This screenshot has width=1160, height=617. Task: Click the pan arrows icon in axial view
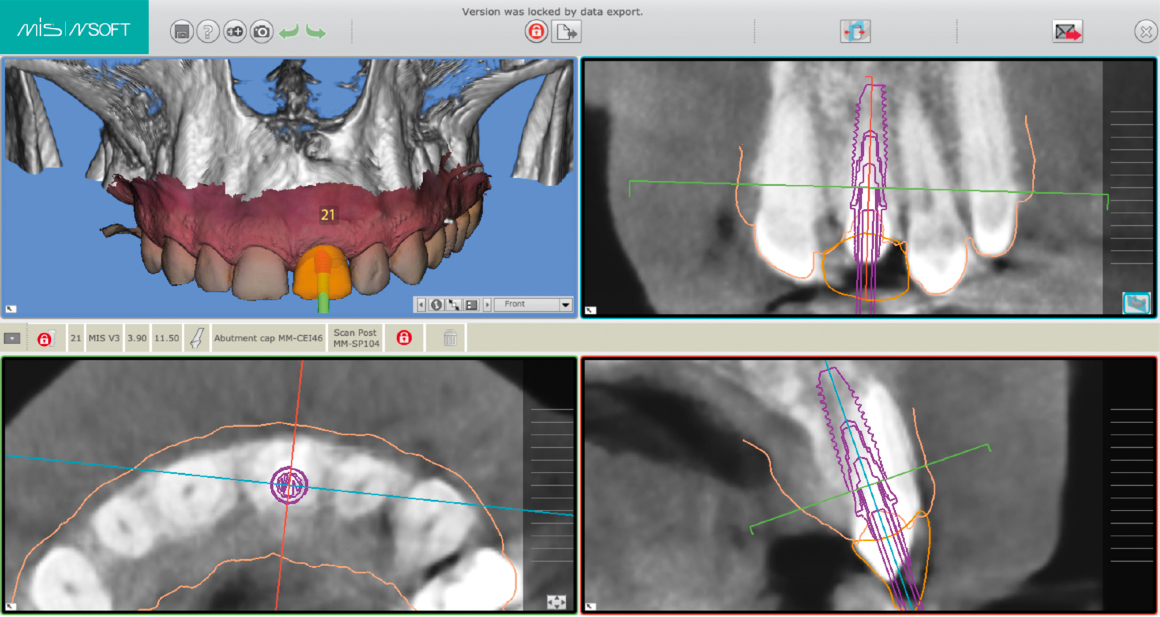(x=557, y=602)
